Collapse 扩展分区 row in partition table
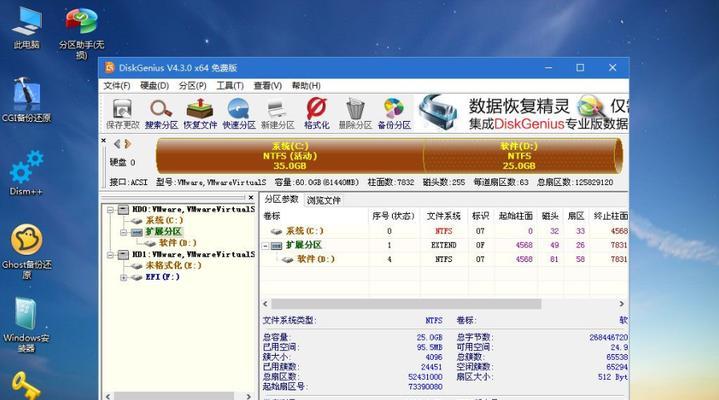719x400 pixels. pos(265,246)
